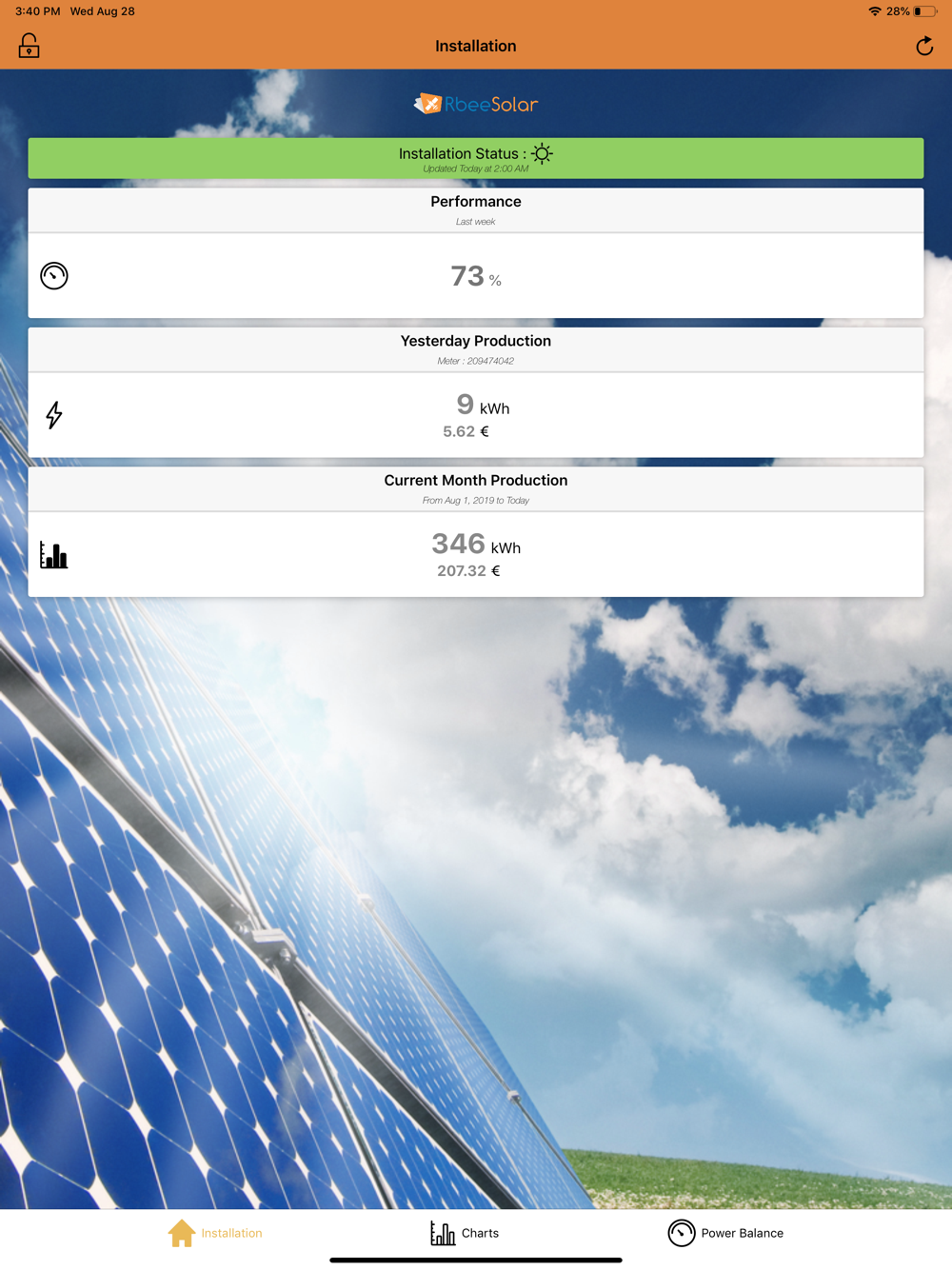Click the Installation title in header
Viewport: 952px width, 1270px height.
click(476, 46)
